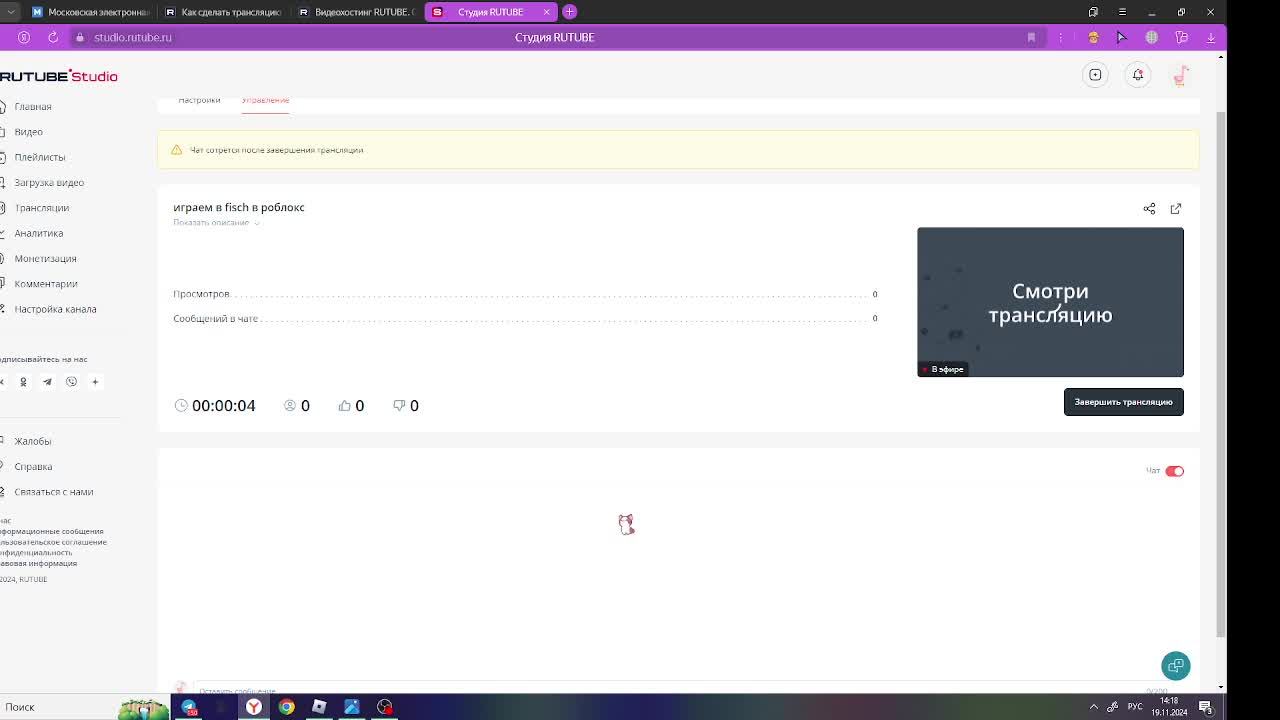Open stream in new window icon
Viewport: 1280px width, 720px height.
tap(1176, 209)
